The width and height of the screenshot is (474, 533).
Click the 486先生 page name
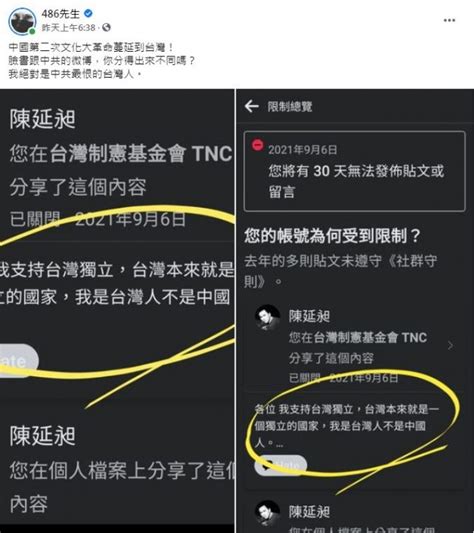coord(61,14)
